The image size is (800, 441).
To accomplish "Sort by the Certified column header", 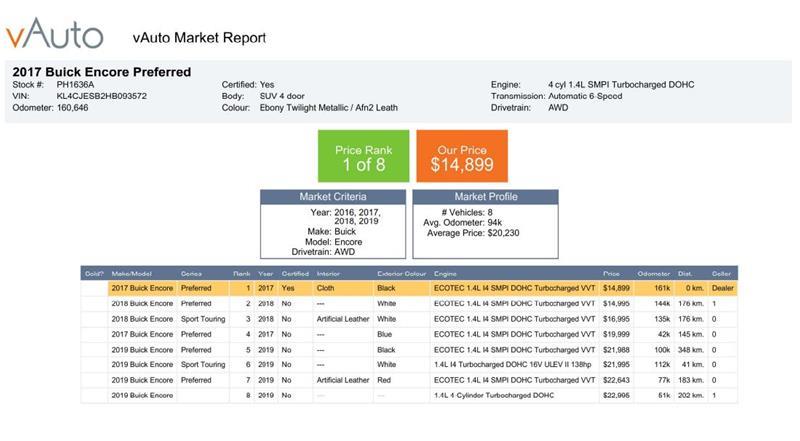I will pyautogui.click(x=295, y=274).
